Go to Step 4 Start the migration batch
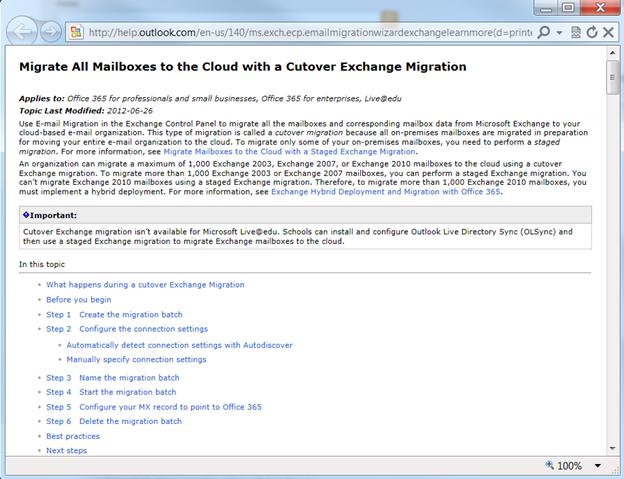The height and width of the screenshot is (479, 624). click(x=111, y=392)
